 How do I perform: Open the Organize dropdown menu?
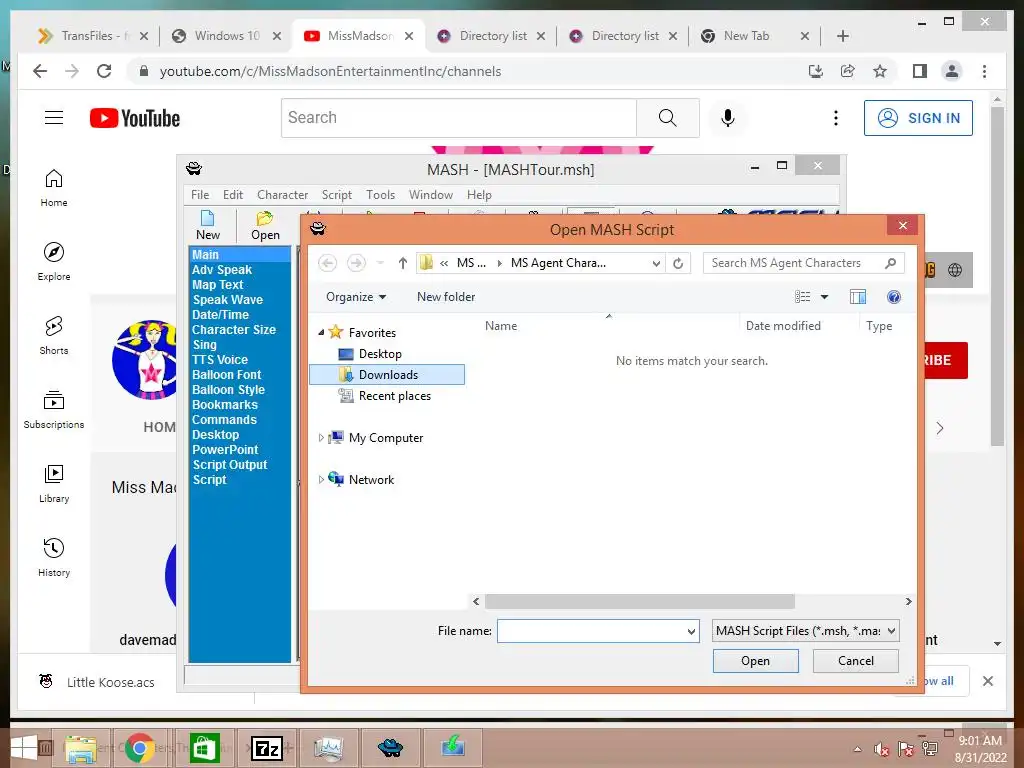[356, 297]
